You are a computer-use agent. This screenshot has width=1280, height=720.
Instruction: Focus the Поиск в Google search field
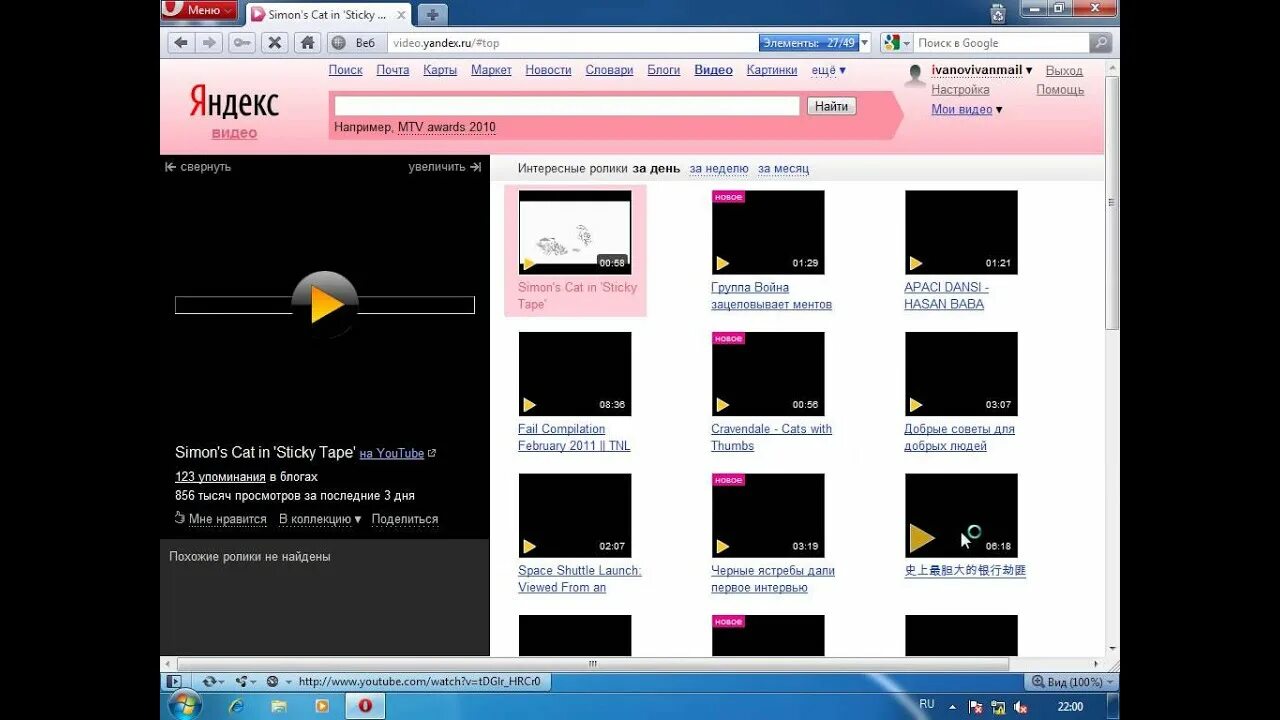[1002, 43]
